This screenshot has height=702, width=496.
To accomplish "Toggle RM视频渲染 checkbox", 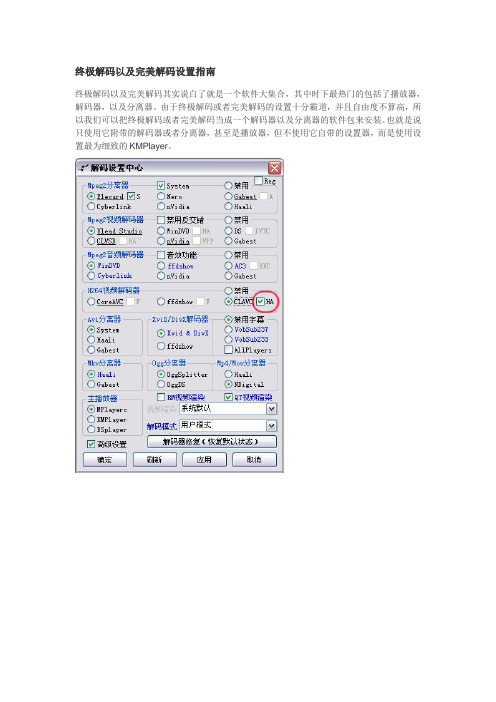I will point(161,397).
